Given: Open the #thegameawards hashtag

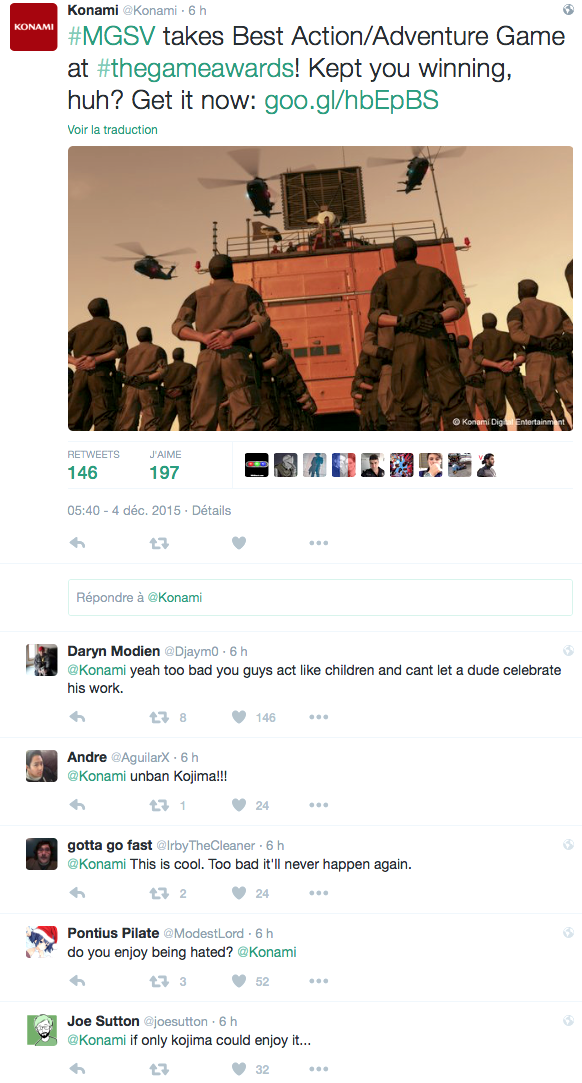Looking at the screenshot, I should click(x=195, y=68).
